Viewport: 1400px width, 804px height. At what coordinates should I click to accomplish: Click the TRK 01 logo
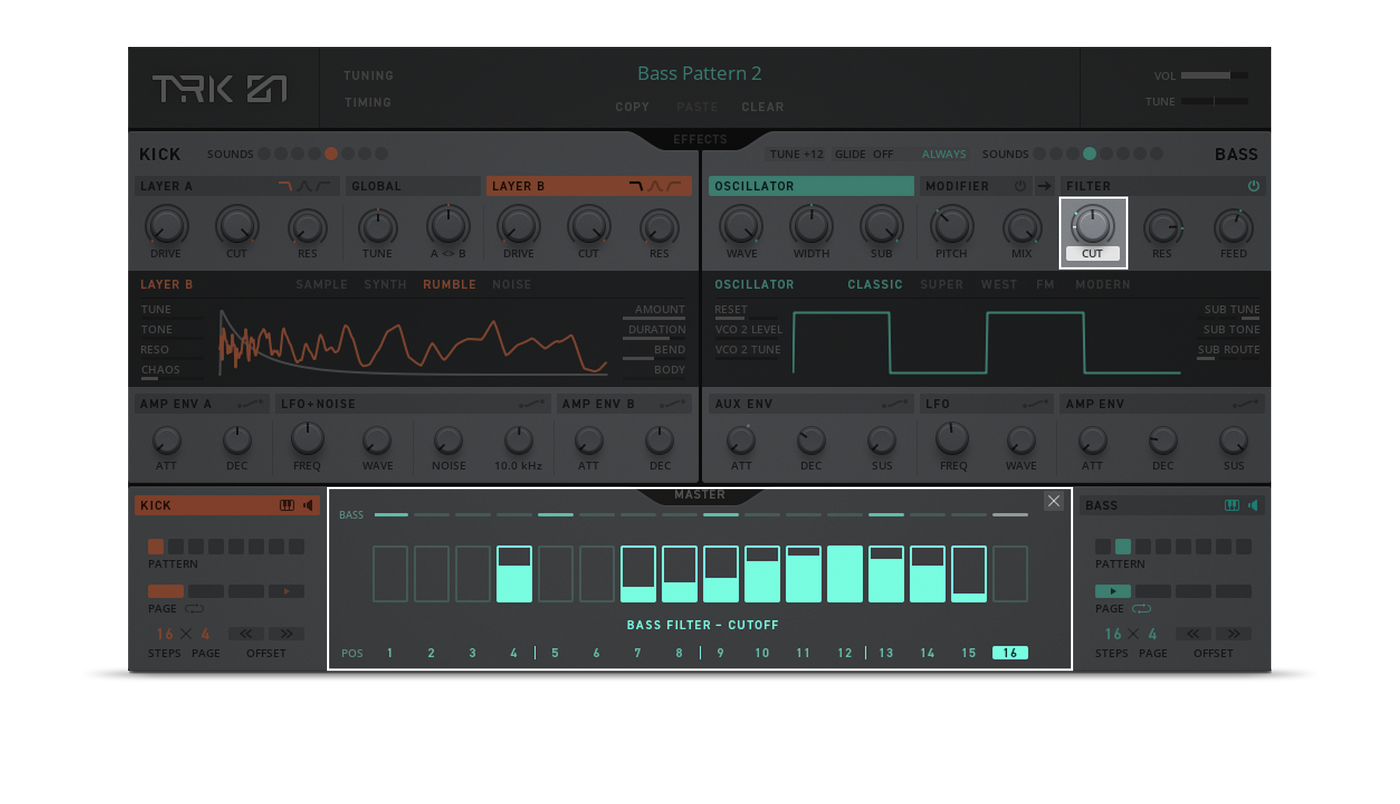(219, 89)
